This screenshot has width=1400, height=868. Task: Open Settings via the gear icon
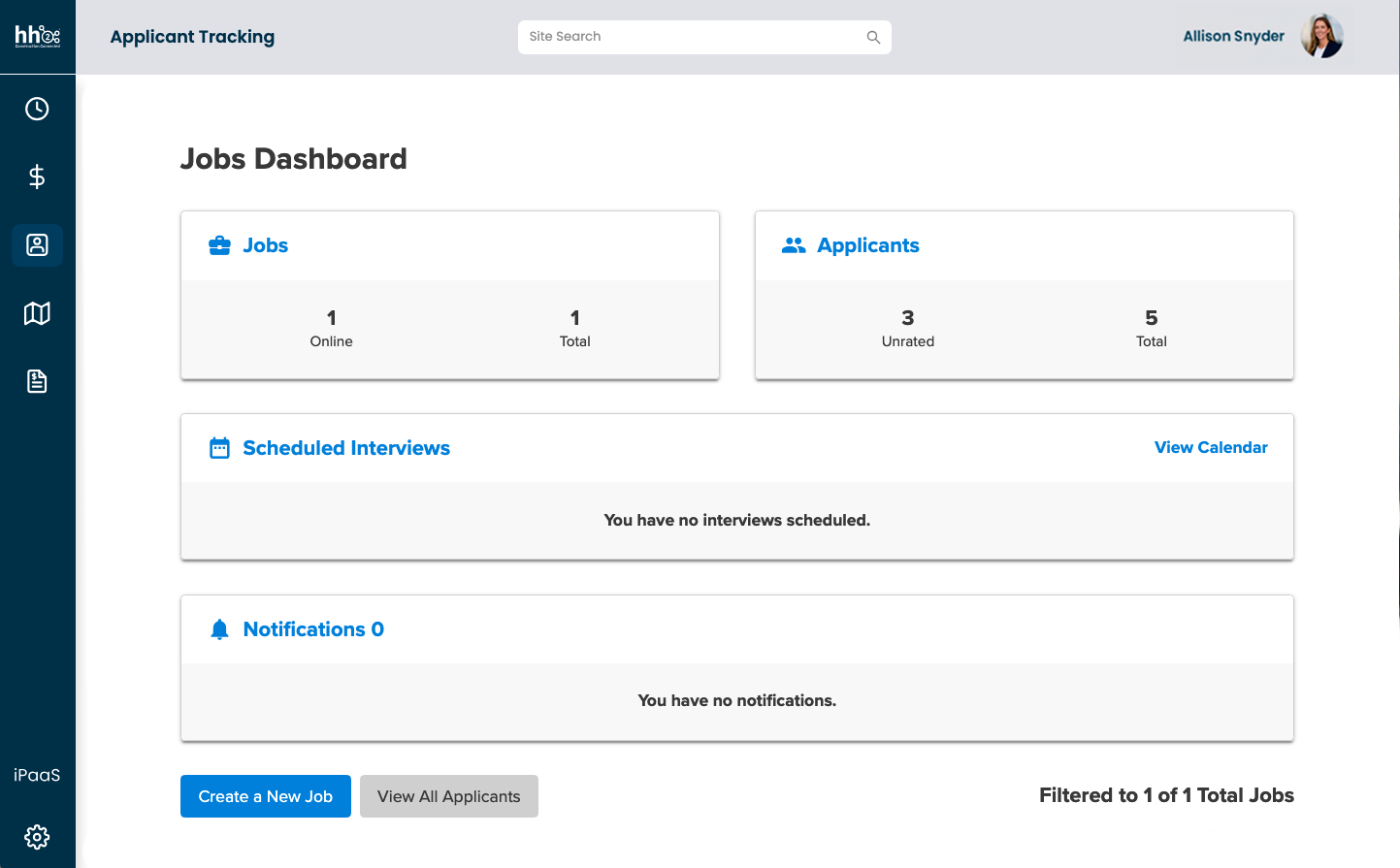(x=37, y=836)
